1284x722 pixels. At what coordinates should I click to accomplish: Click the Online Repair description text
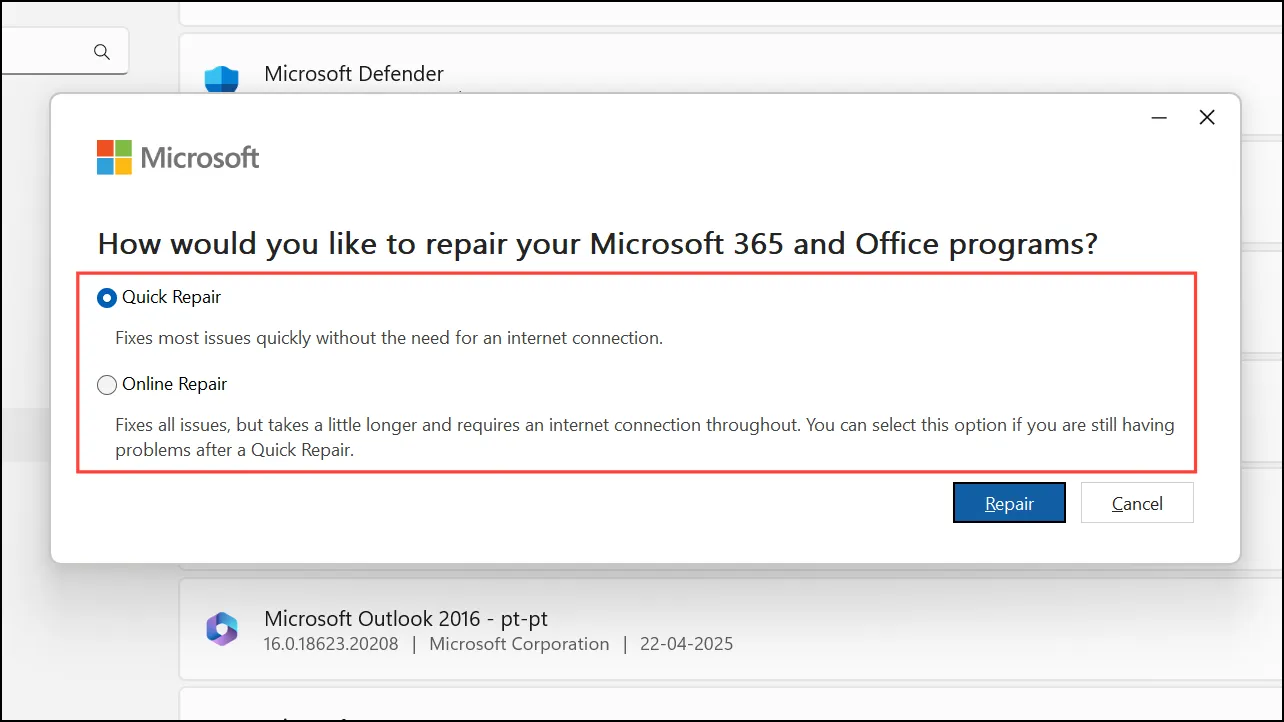click(645, 437)
